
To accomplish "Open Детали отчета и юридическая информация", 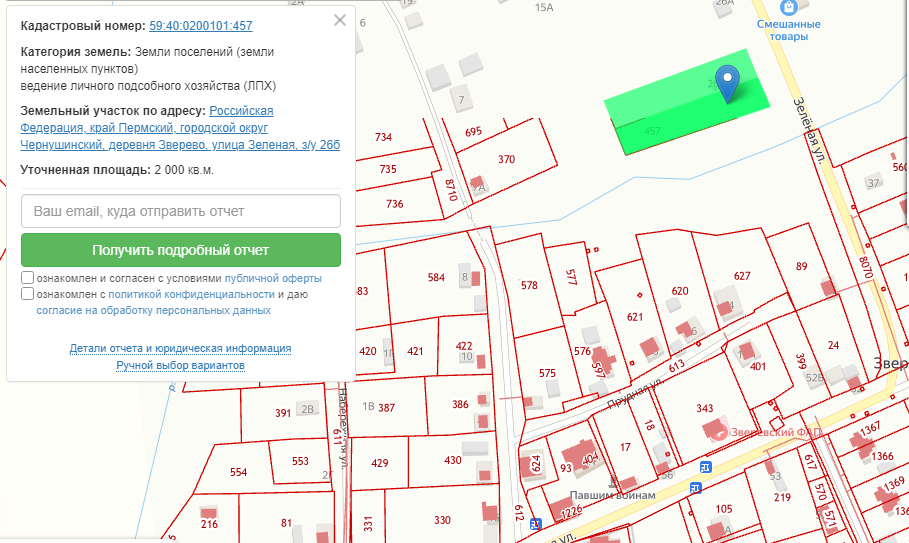I will coord(180,348).
